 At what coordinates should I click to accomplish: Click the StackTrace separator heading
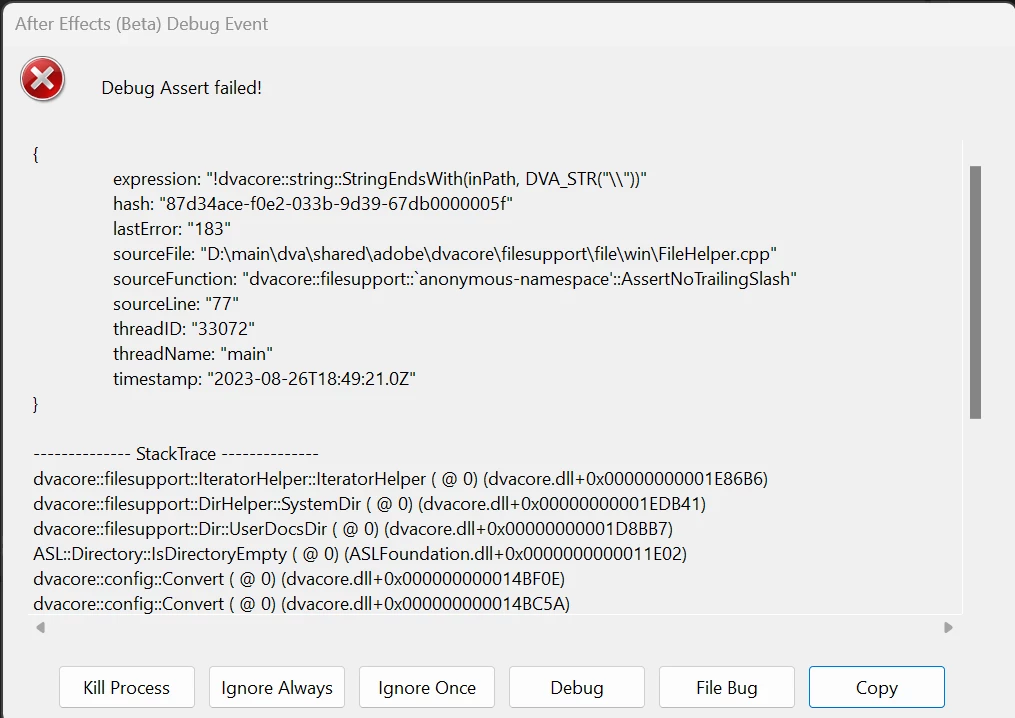[x=176, y=454]
